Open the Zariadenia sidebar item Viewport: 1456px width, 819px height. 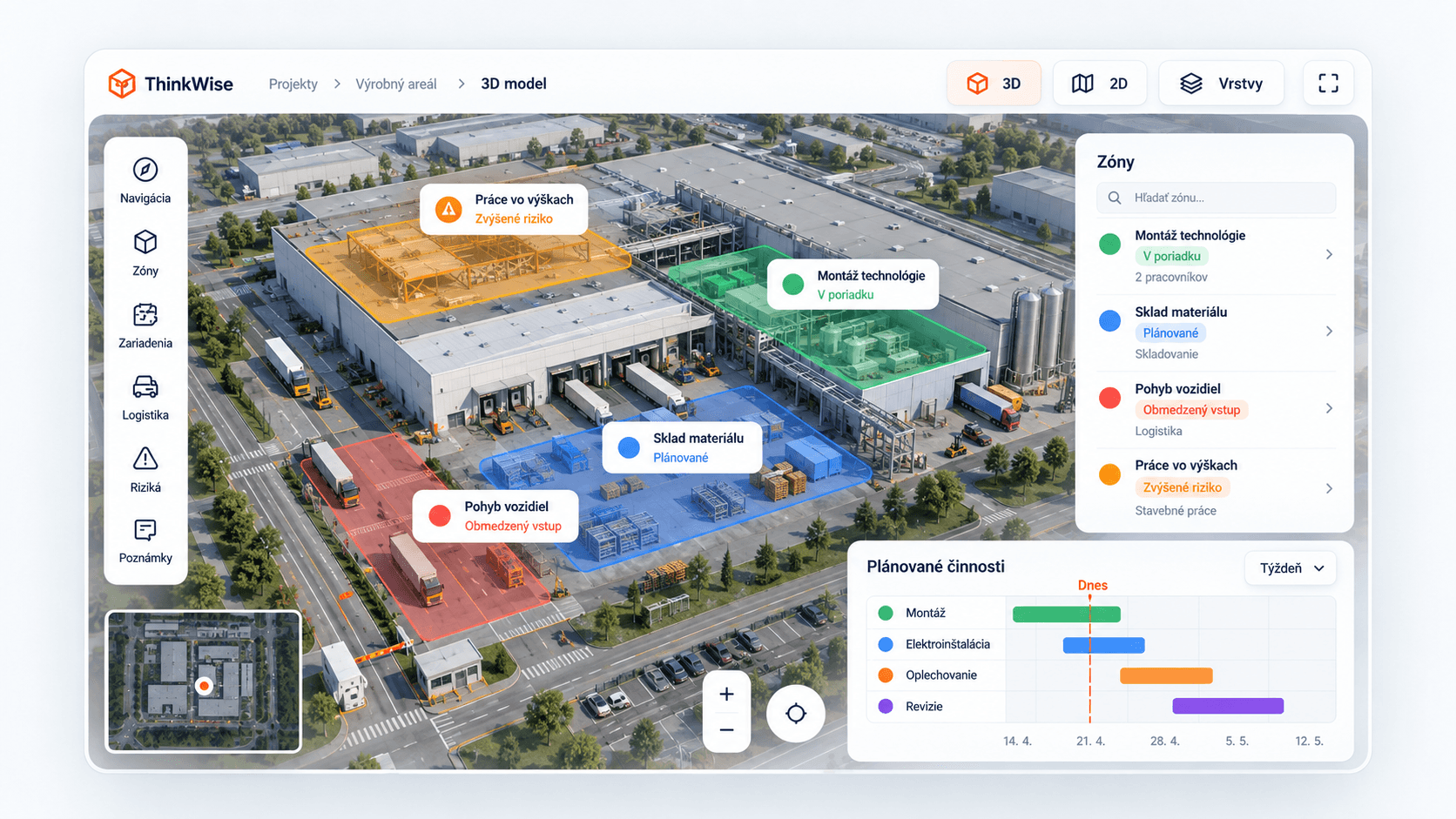click(x=145, y=326)
